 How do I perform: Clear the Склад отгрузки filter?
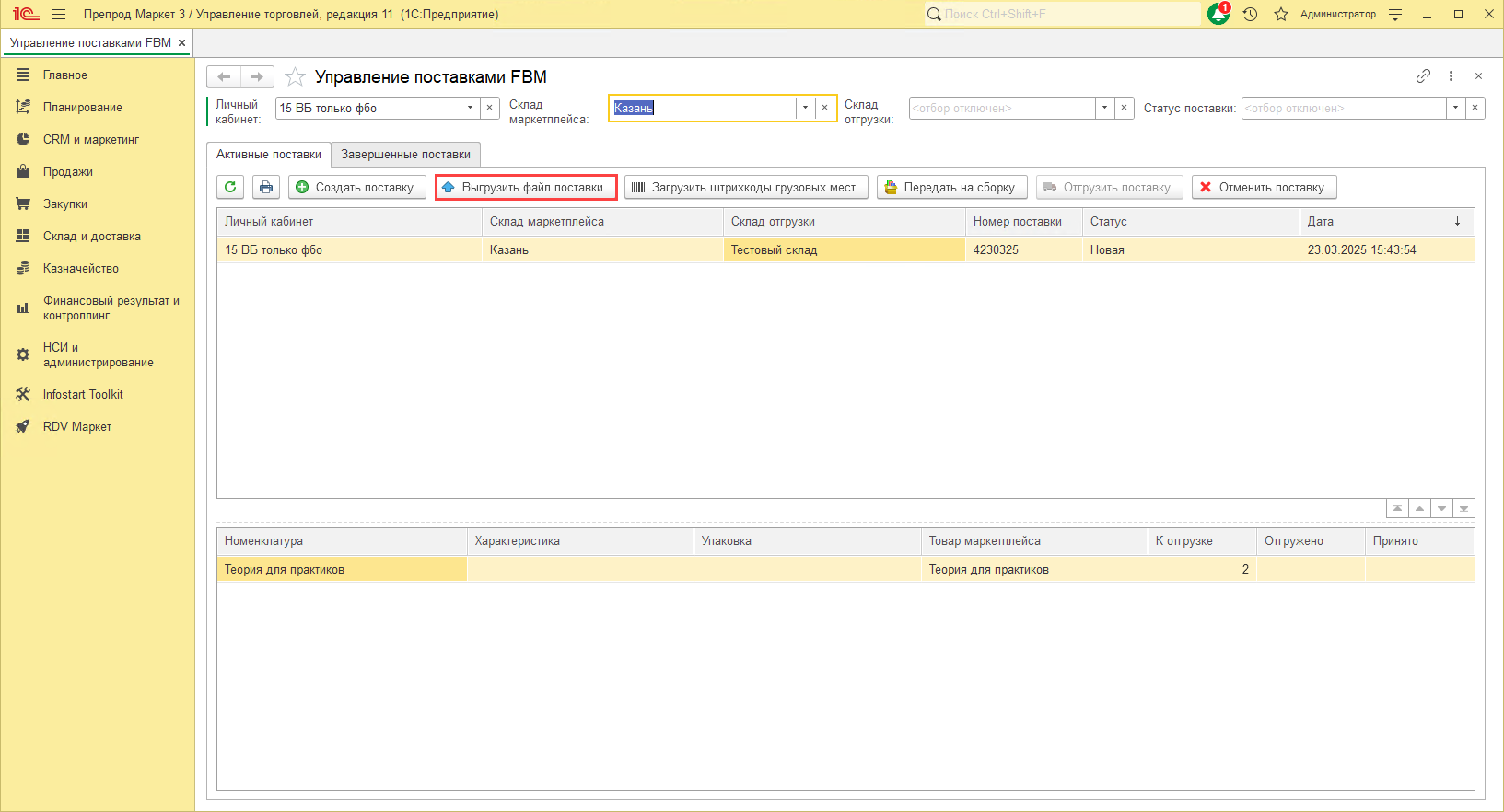[1124, 108]
